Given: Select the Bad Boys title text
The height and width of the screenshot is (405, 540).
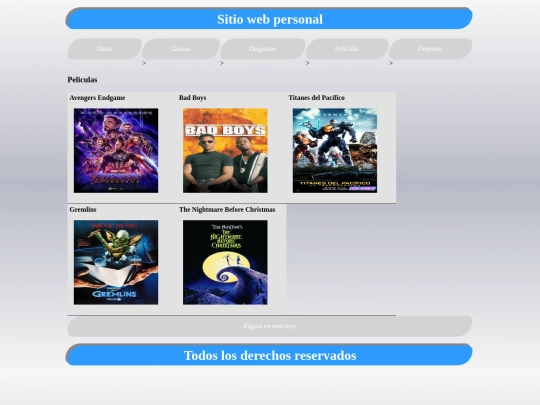Looking at the screenshot, I should (x=193, y=98).
